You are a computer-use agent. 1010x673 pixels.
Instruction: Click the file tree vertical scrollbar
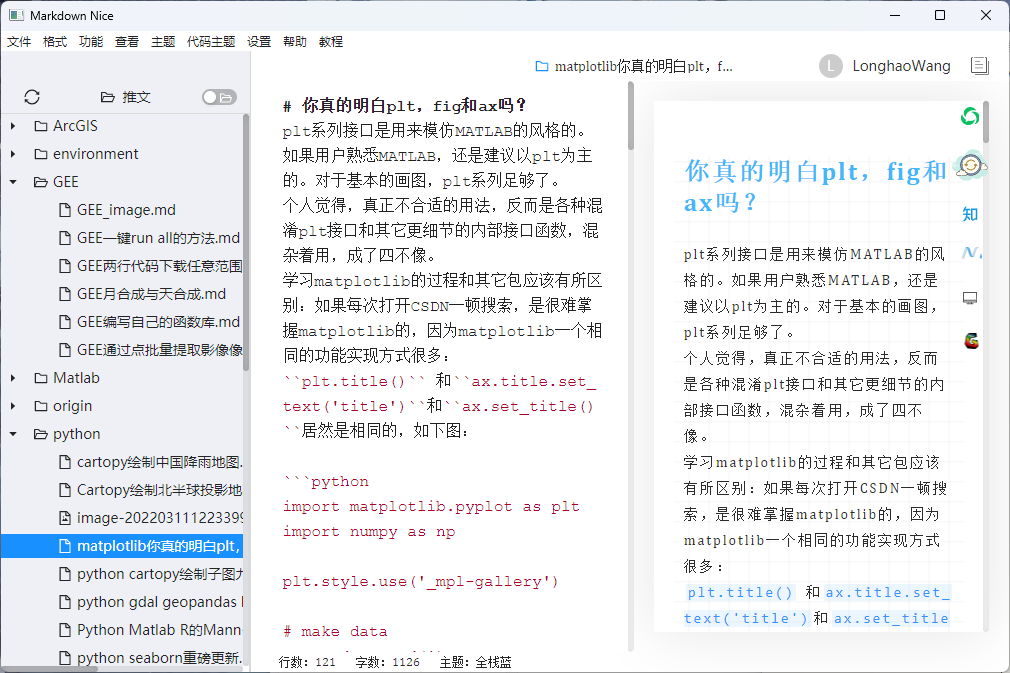(x=246, y=242)
